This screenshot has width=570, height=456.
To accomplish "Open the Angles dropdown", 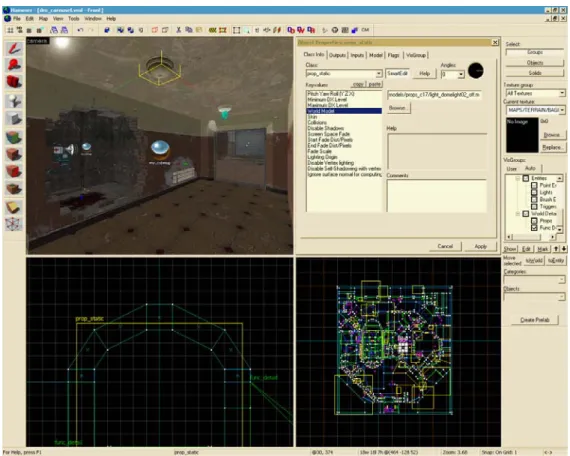I will tap(461, 75).
